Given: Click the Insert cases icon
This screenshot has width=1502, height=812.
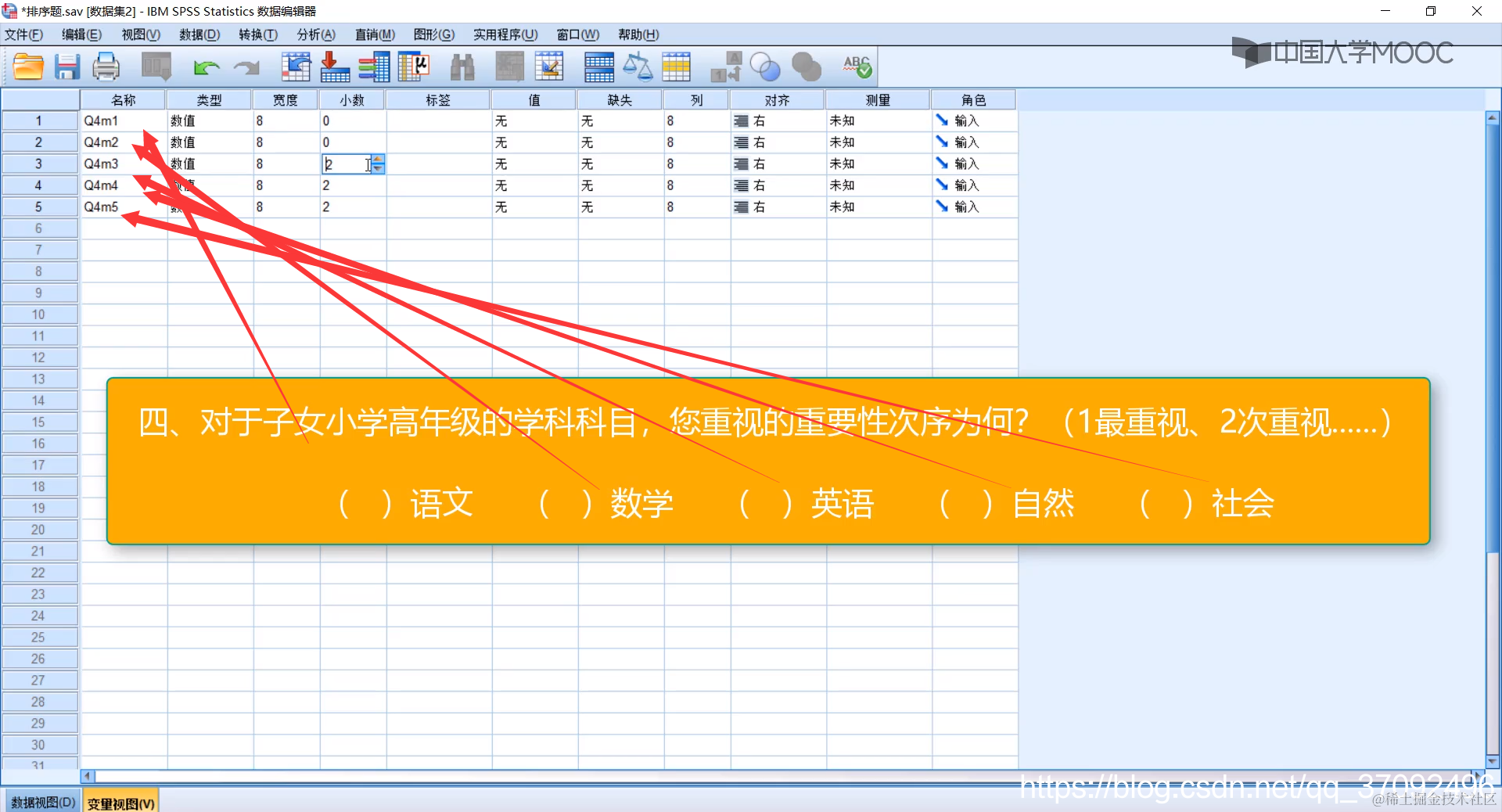Looking at the screenshot, I should tap(510, 67).
